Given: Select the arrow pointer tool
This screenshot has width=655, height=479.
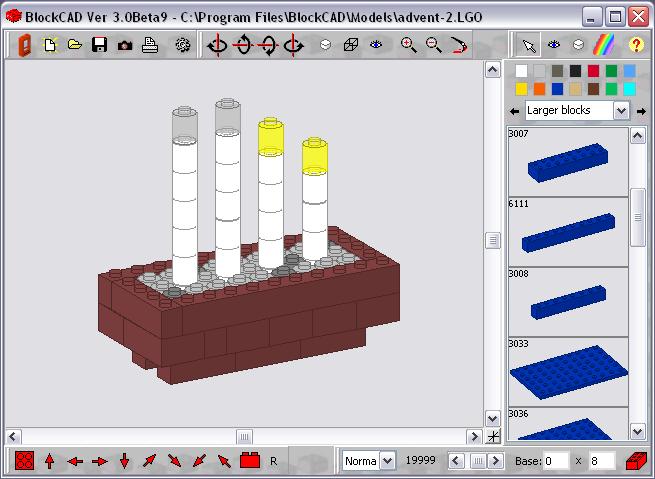Looking at the screenshot, I should (529, 45).
